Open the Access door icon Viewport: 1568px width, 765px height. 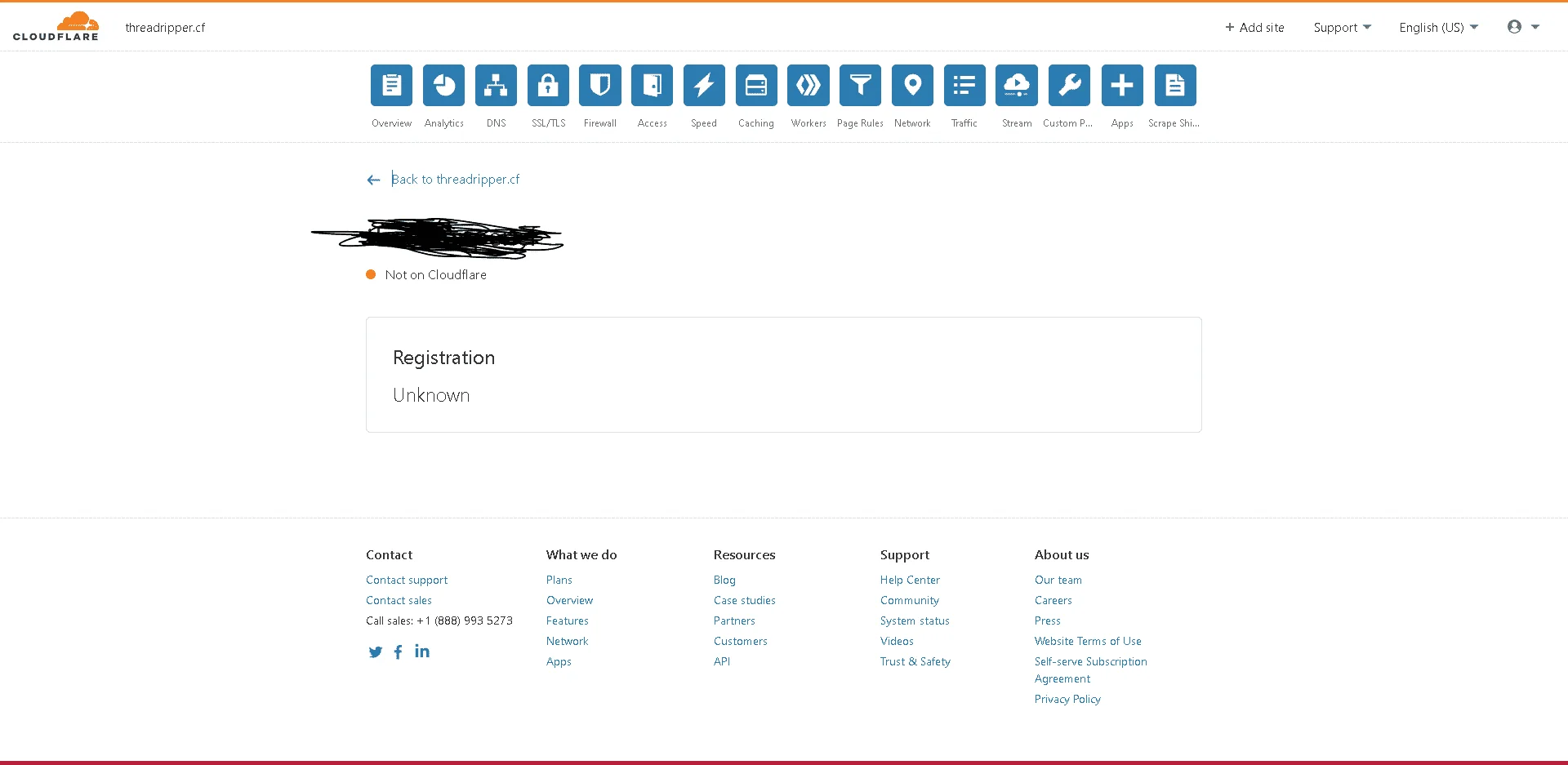pos(652,85)
